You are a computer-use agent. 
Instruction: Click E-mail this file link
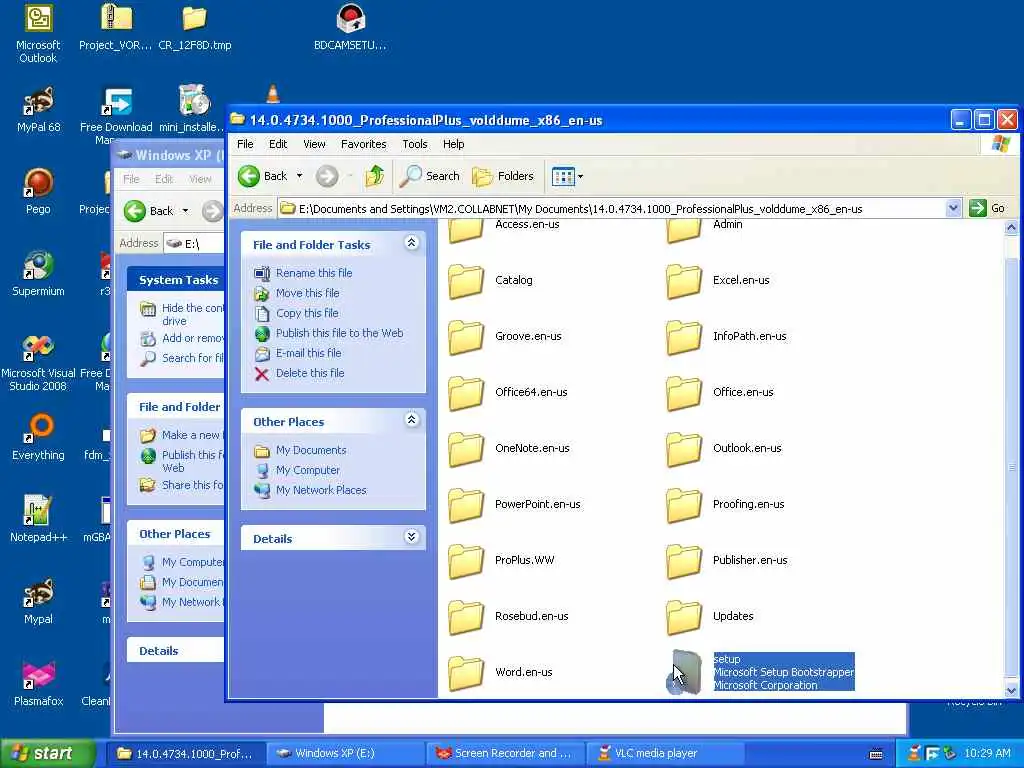point(308,353)
